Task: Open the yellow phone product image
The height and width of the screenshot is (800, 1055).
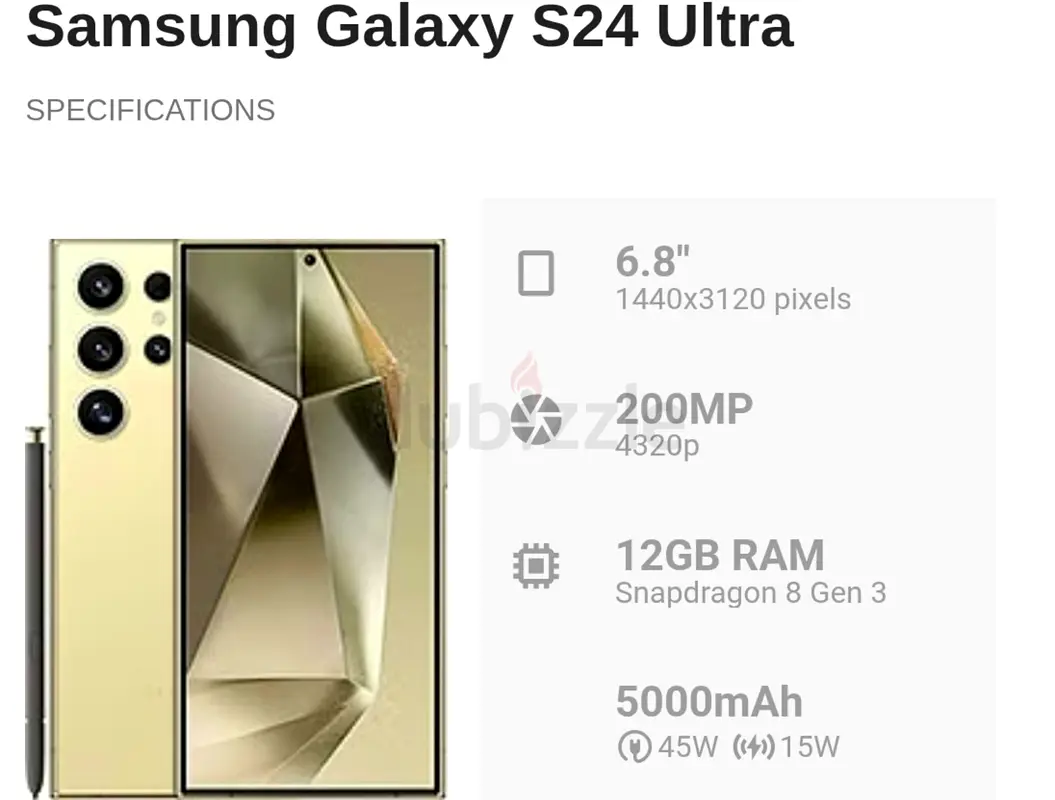Action: 248,518
